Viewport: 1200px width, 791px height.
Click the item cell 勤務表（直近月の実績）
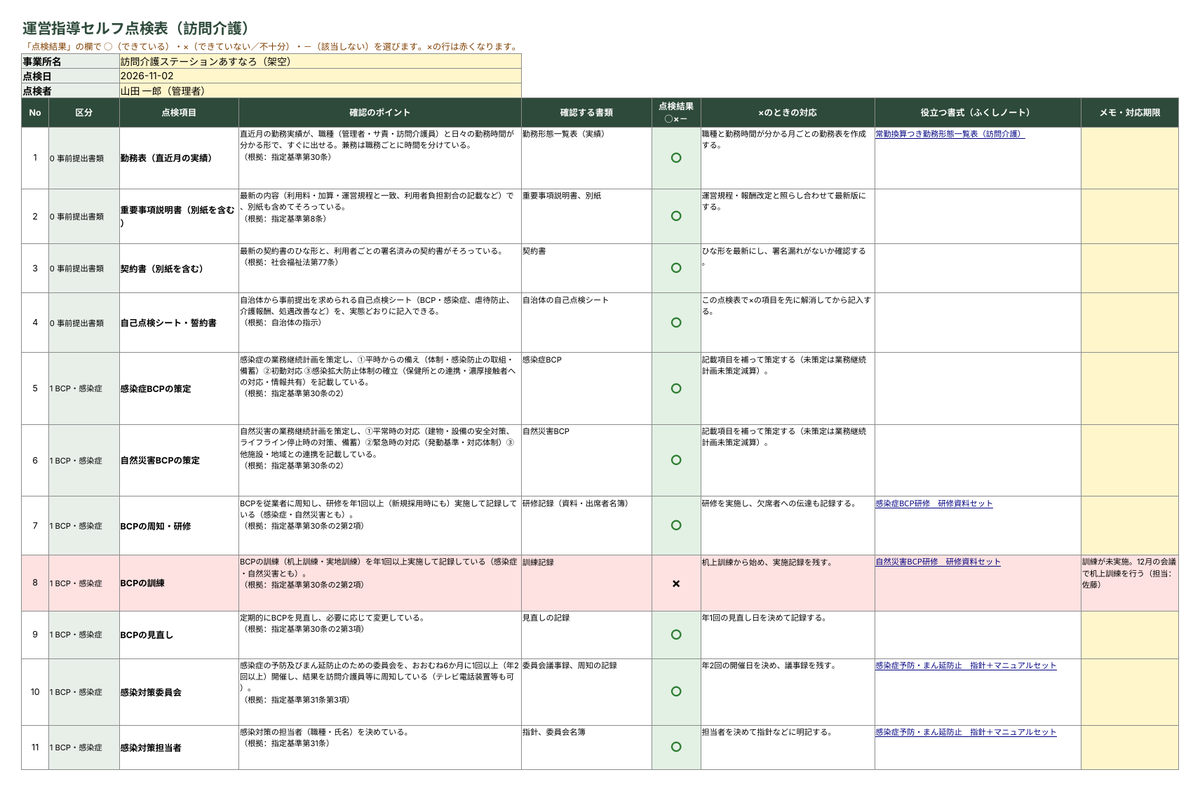pyautogui.click(x=179, y=158)
